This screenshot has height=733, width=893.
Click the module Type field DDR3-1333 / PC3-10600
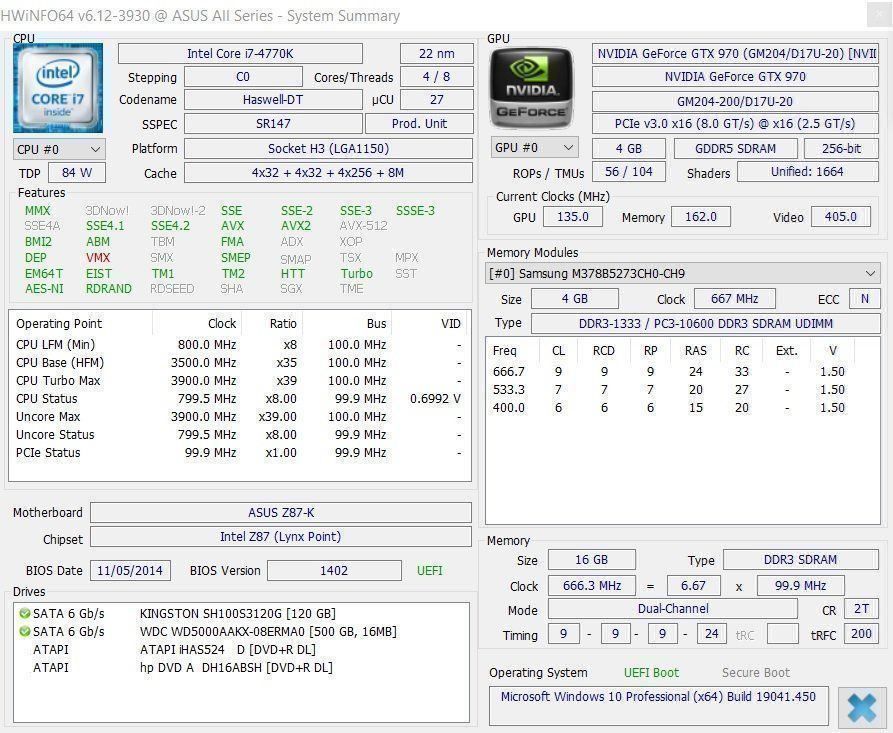point(706,323)
